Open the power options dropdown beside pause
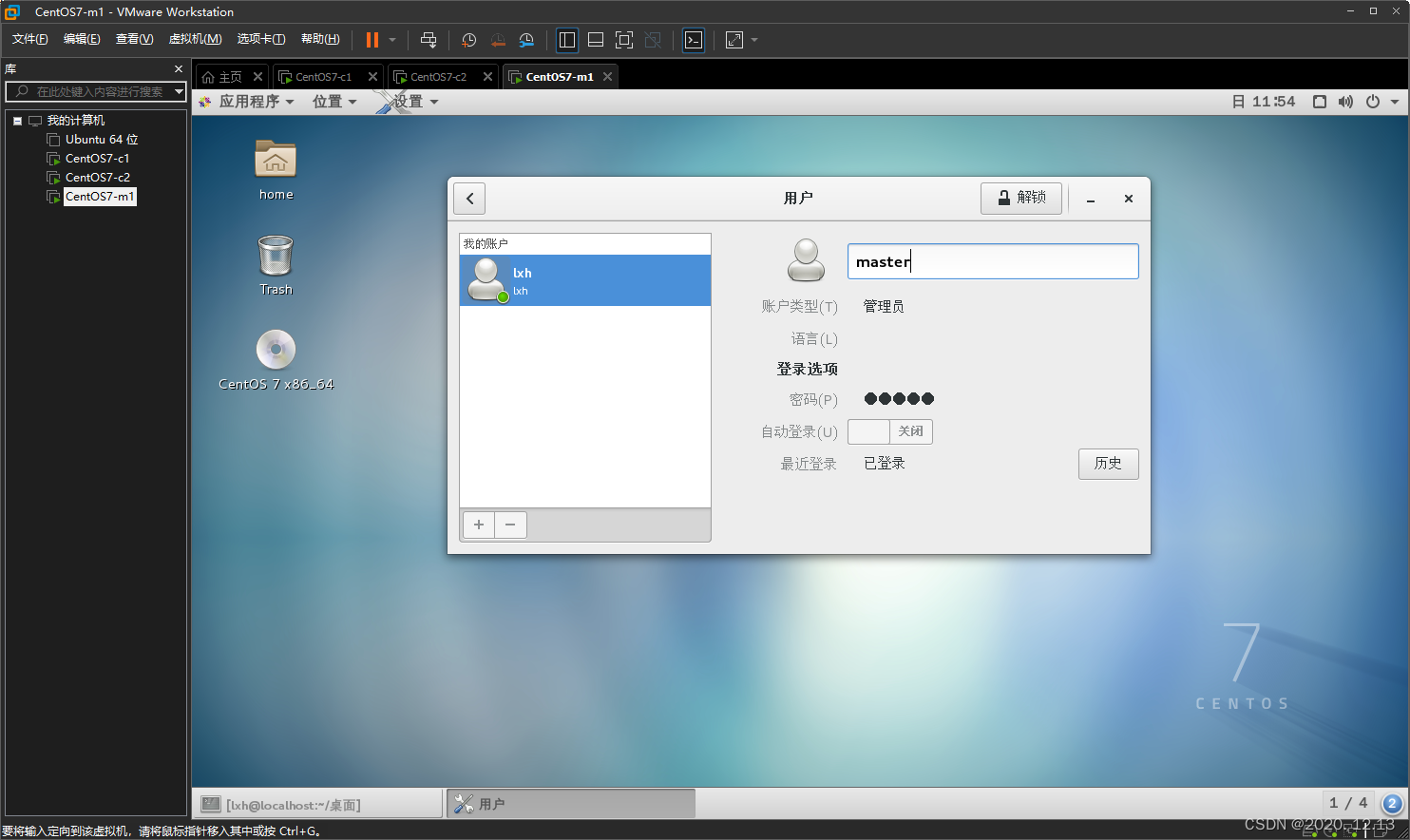 392,40
